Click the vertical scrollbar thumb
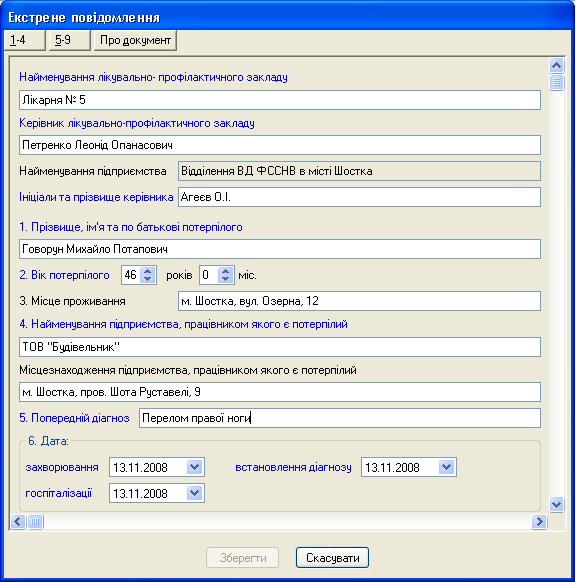576x582 pixels. click(x=556, y=82)
